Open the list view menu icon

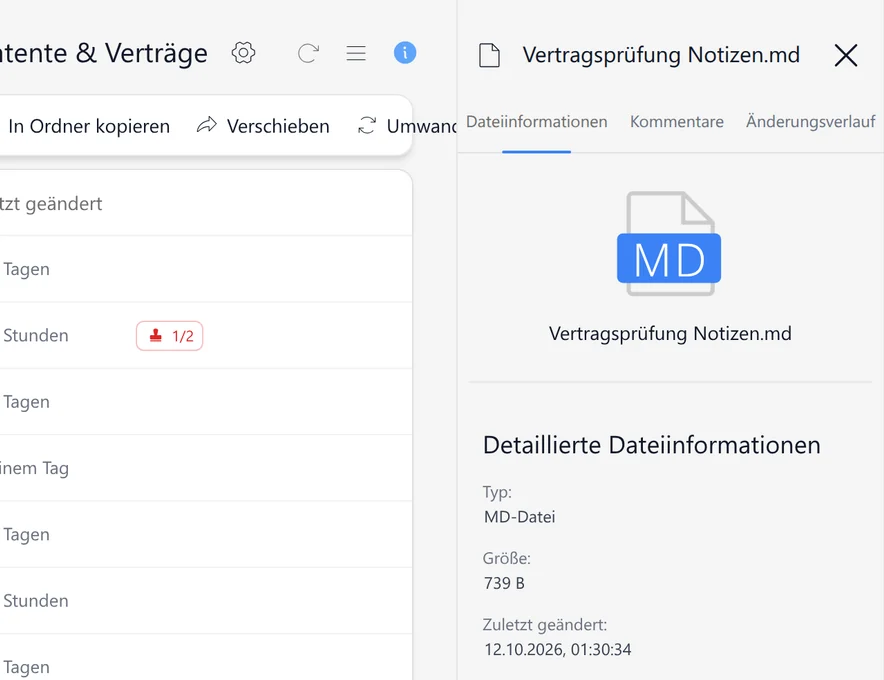coord(356,53)
